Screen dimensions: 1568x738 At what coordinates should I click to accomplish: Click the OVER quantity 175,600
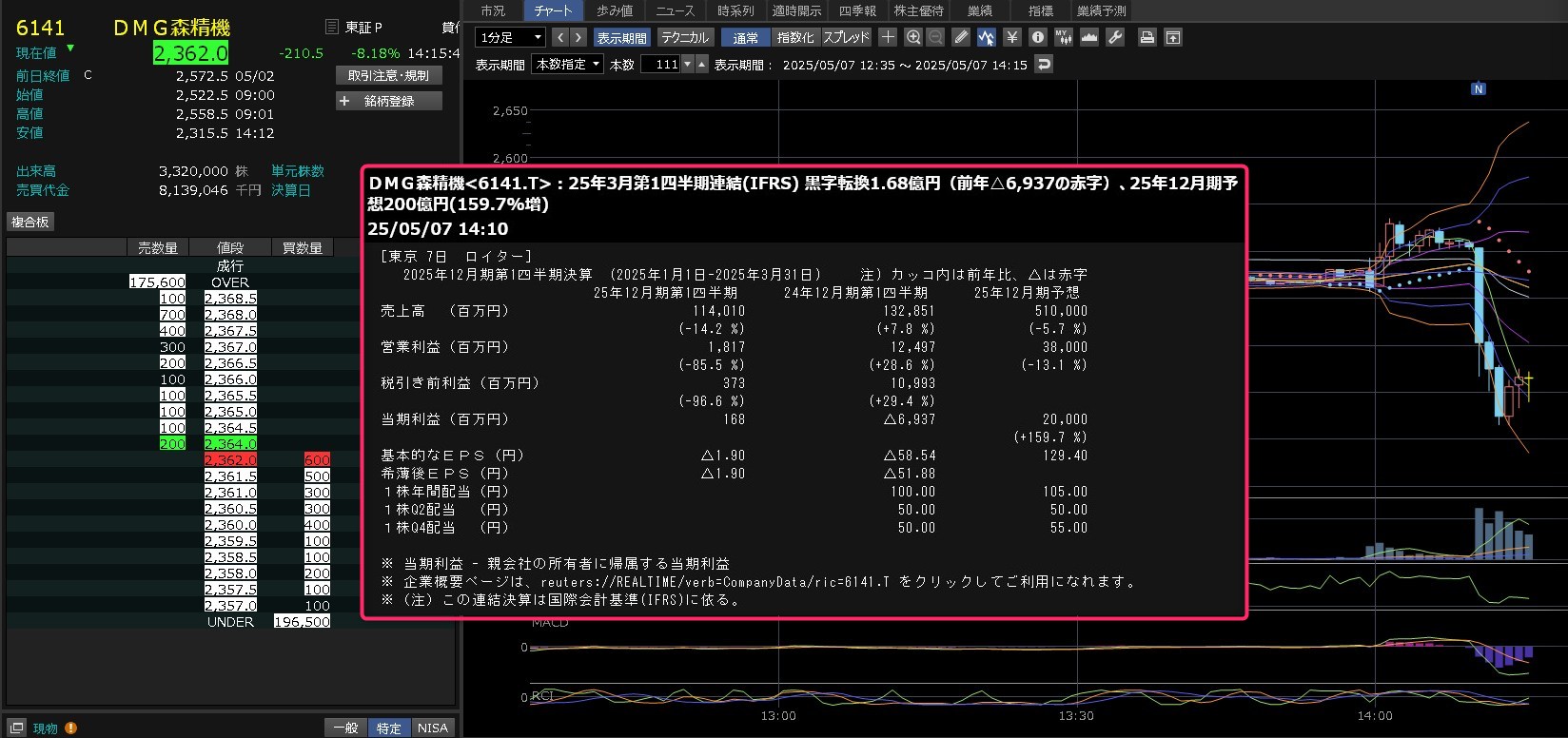tap(158, 282)
